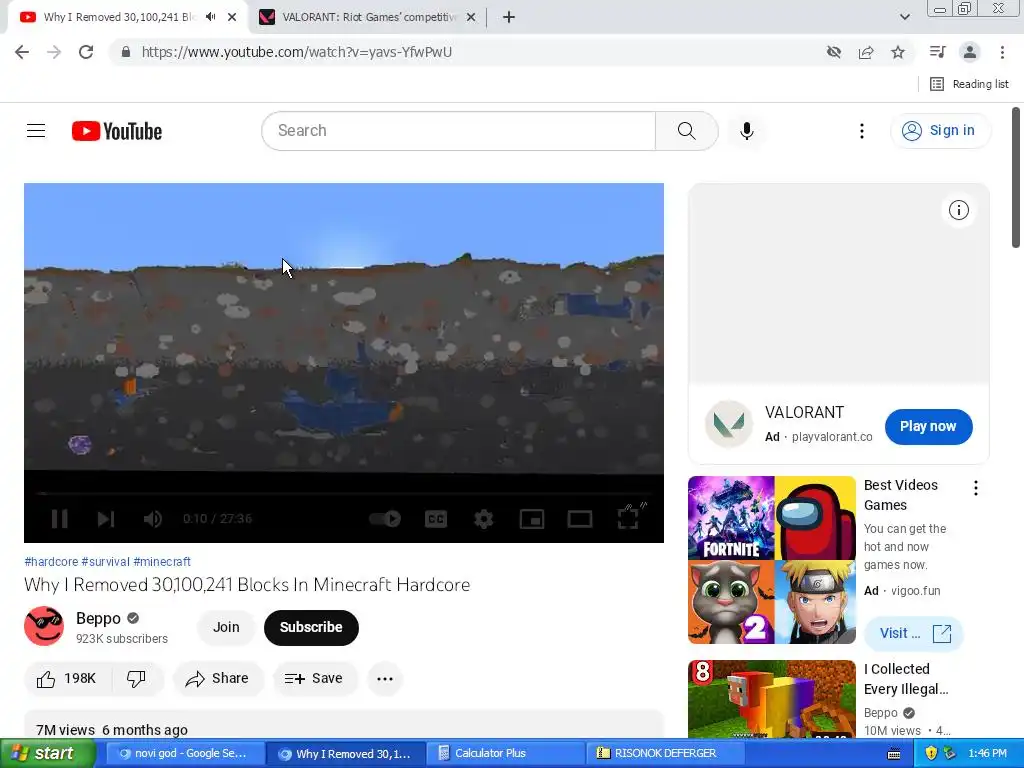This screenshot has width=1024, height=768.
Task: Switch to theater mode
Action: coord(579,519)
